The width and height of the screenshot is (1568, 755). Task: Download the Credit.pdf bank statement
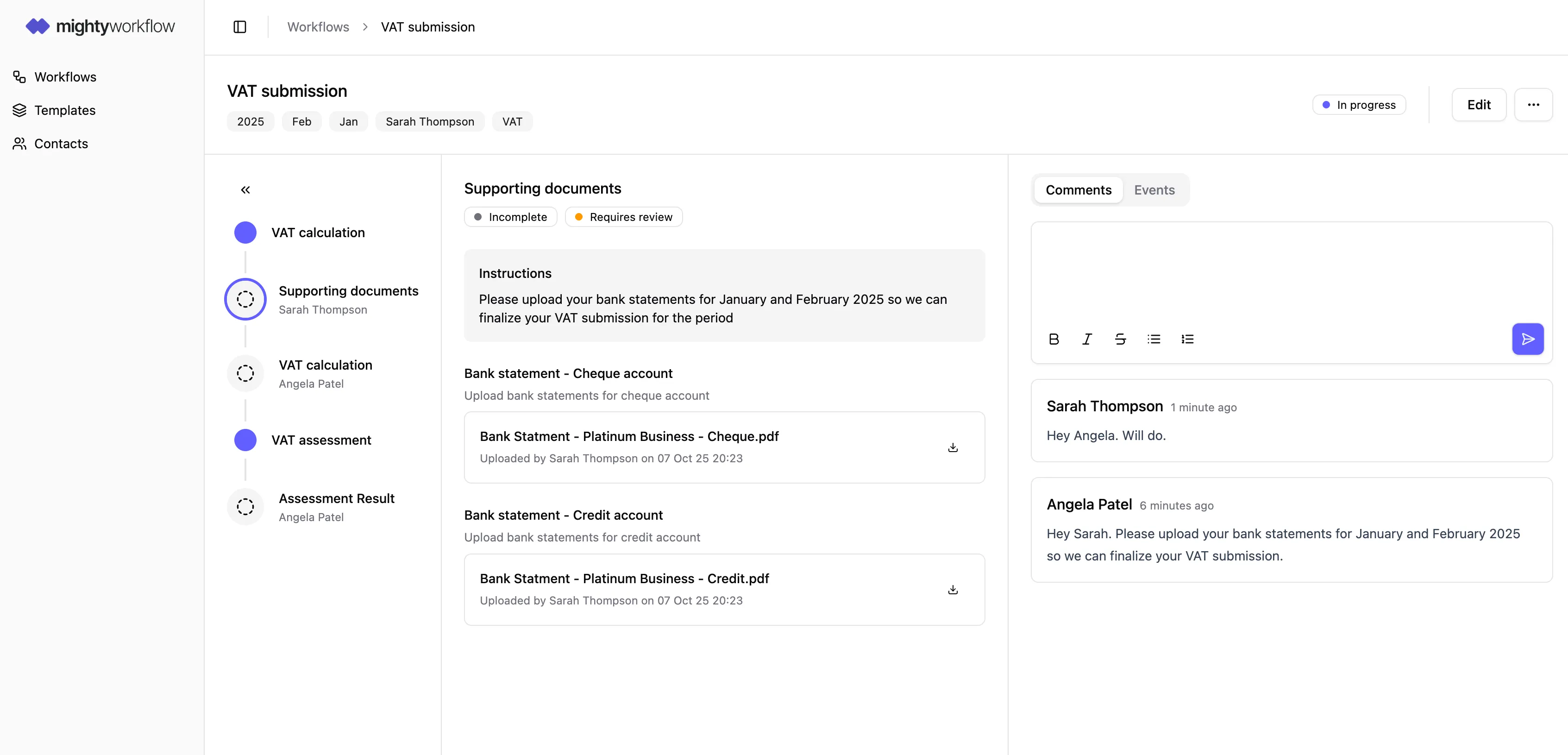(953, 589)
